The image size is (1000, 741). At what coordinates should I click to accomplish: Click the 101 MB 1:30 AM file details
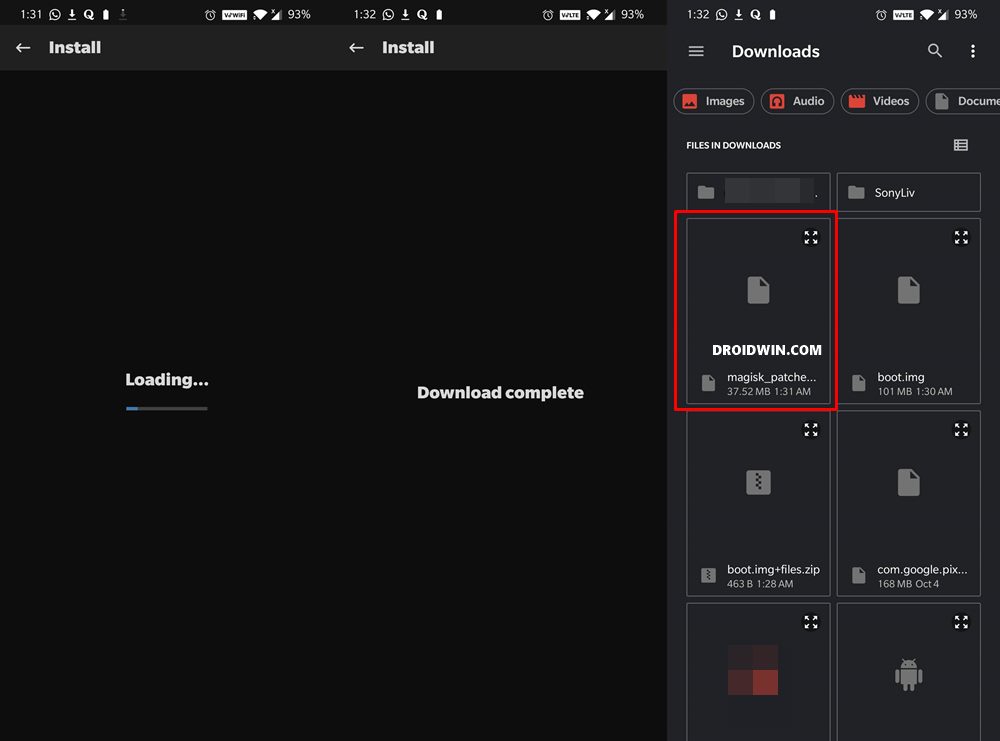(915, 392)
